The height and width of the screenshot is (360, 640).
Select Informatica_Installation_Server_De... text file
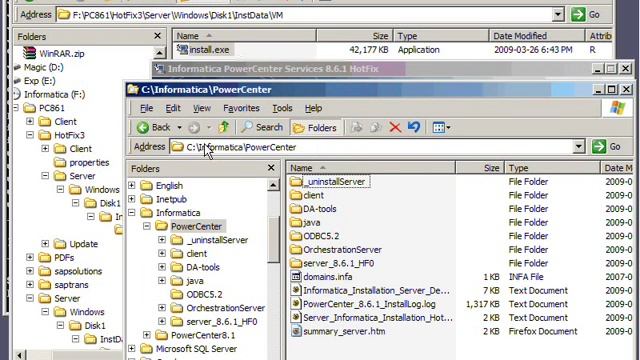pyautogui.click(x=370, y=291)
